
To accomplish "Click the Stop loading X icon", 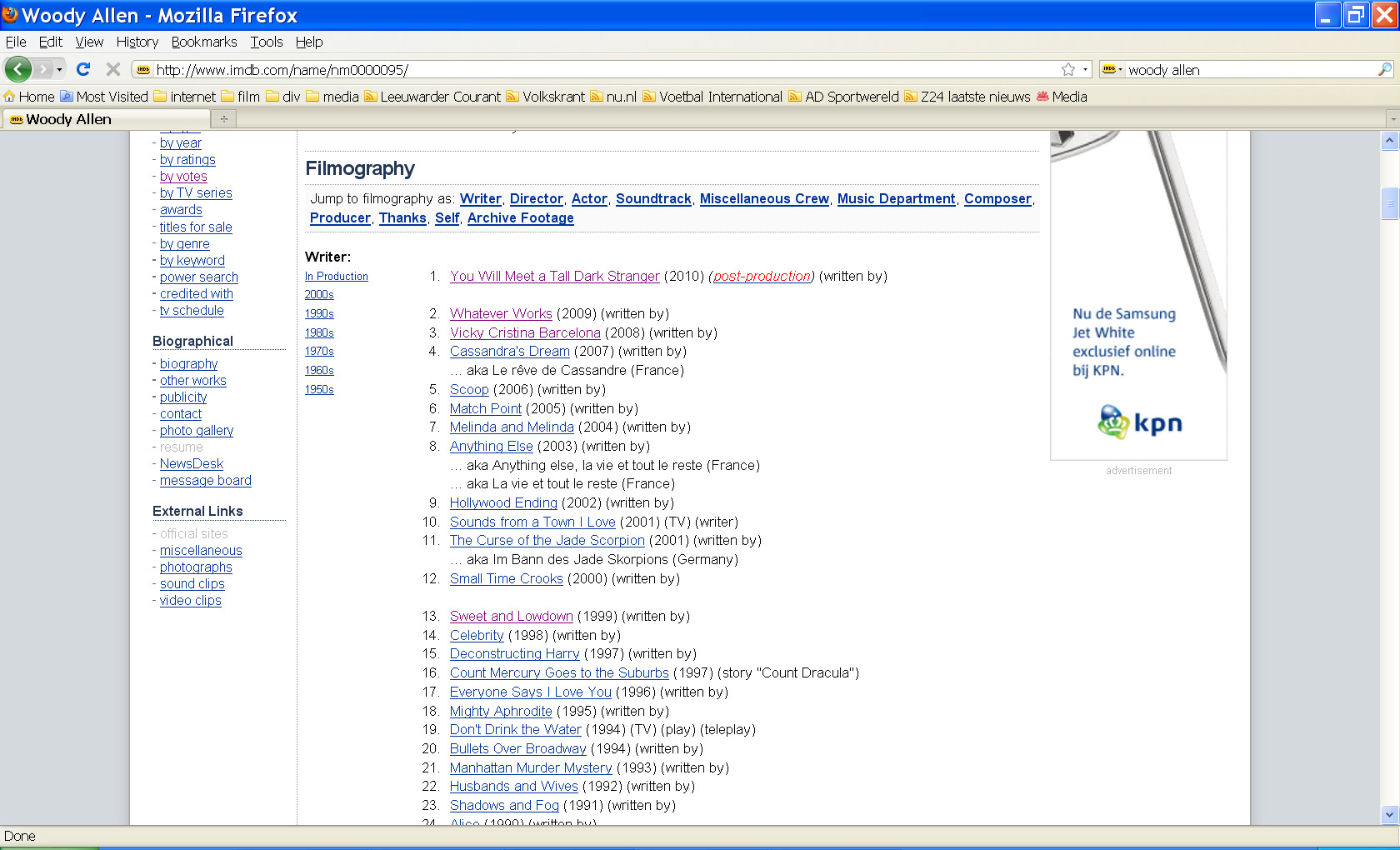I will tap(113, 69).
